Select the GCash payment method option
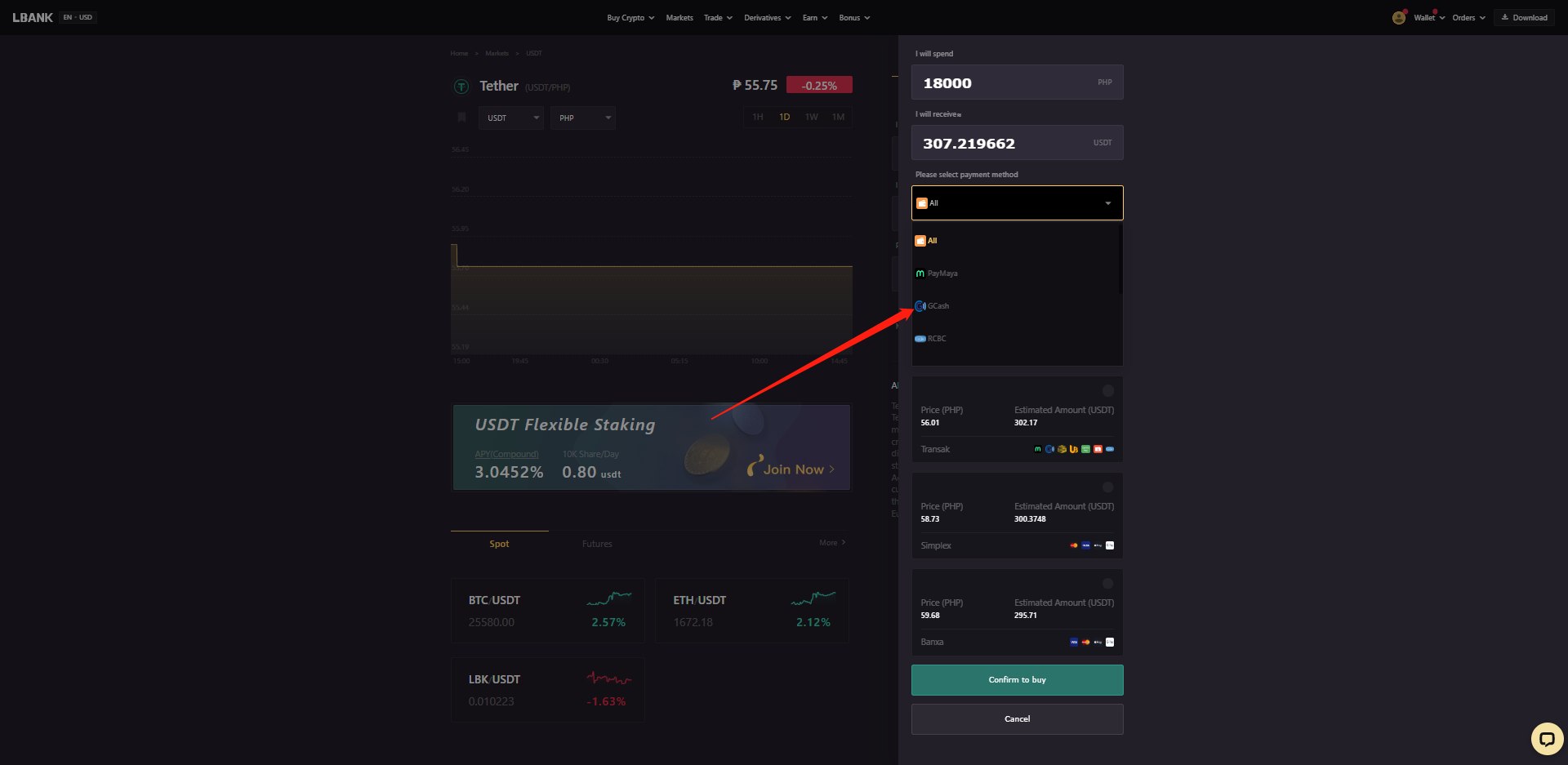Image resolution: width=1568 pixels, height=765 pixels. [1017, 306]
